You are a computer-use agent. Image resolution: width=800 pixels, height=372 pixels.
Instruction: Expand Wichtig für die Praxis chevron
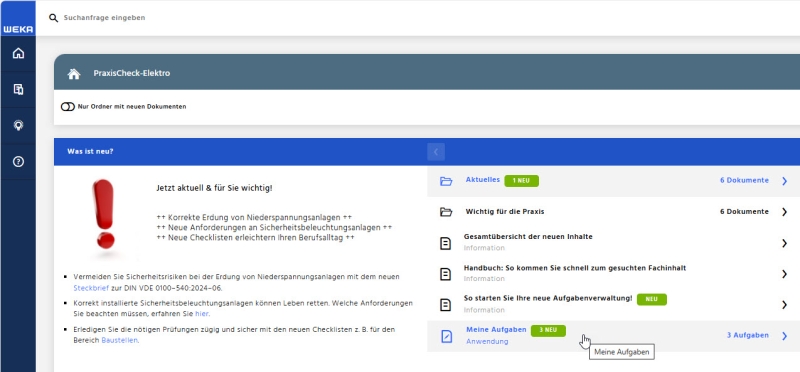784,212
